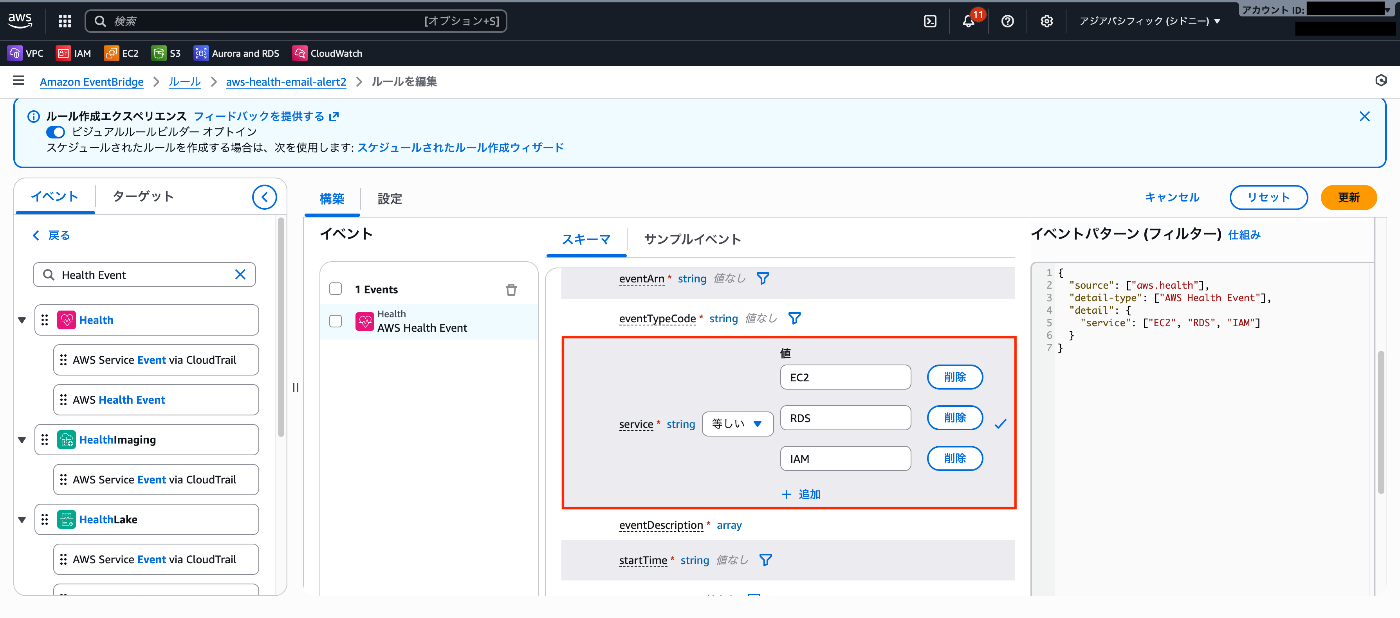The height and width of the screenshot is (618, 1400).
Task: Delete the RDS value row
Action: coord(955,417)
